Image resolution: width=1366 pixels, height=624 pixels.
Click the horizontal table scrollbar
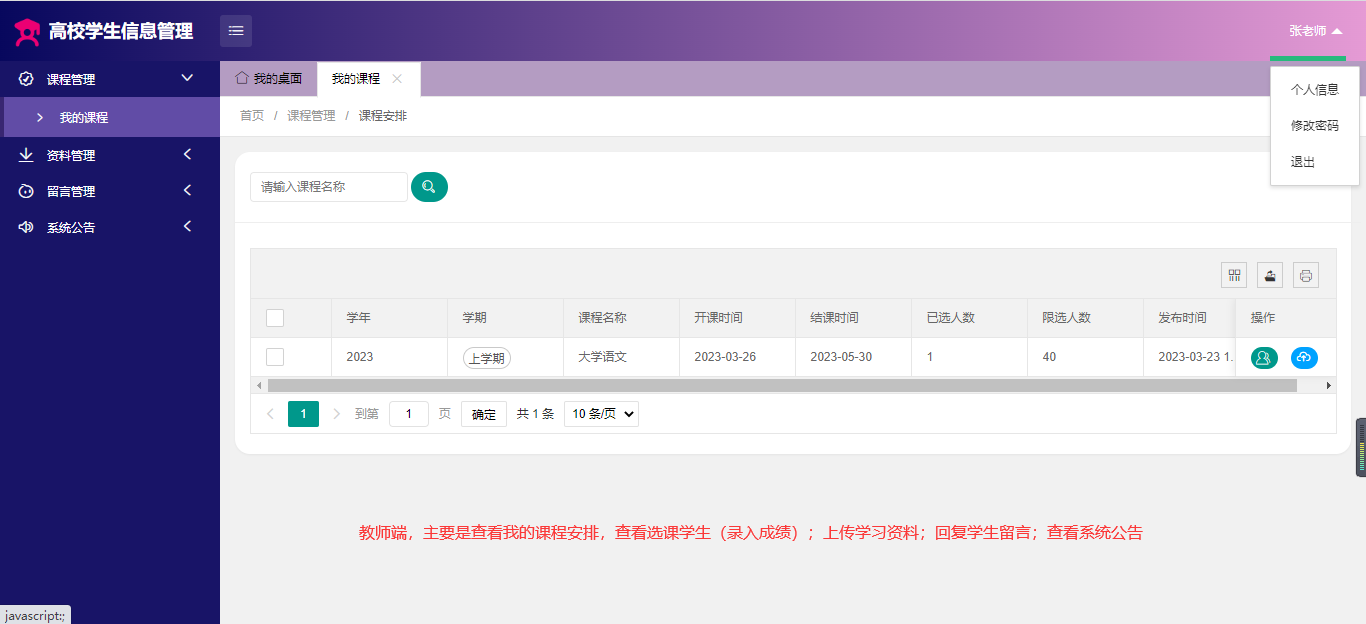[x=782, y=385]
